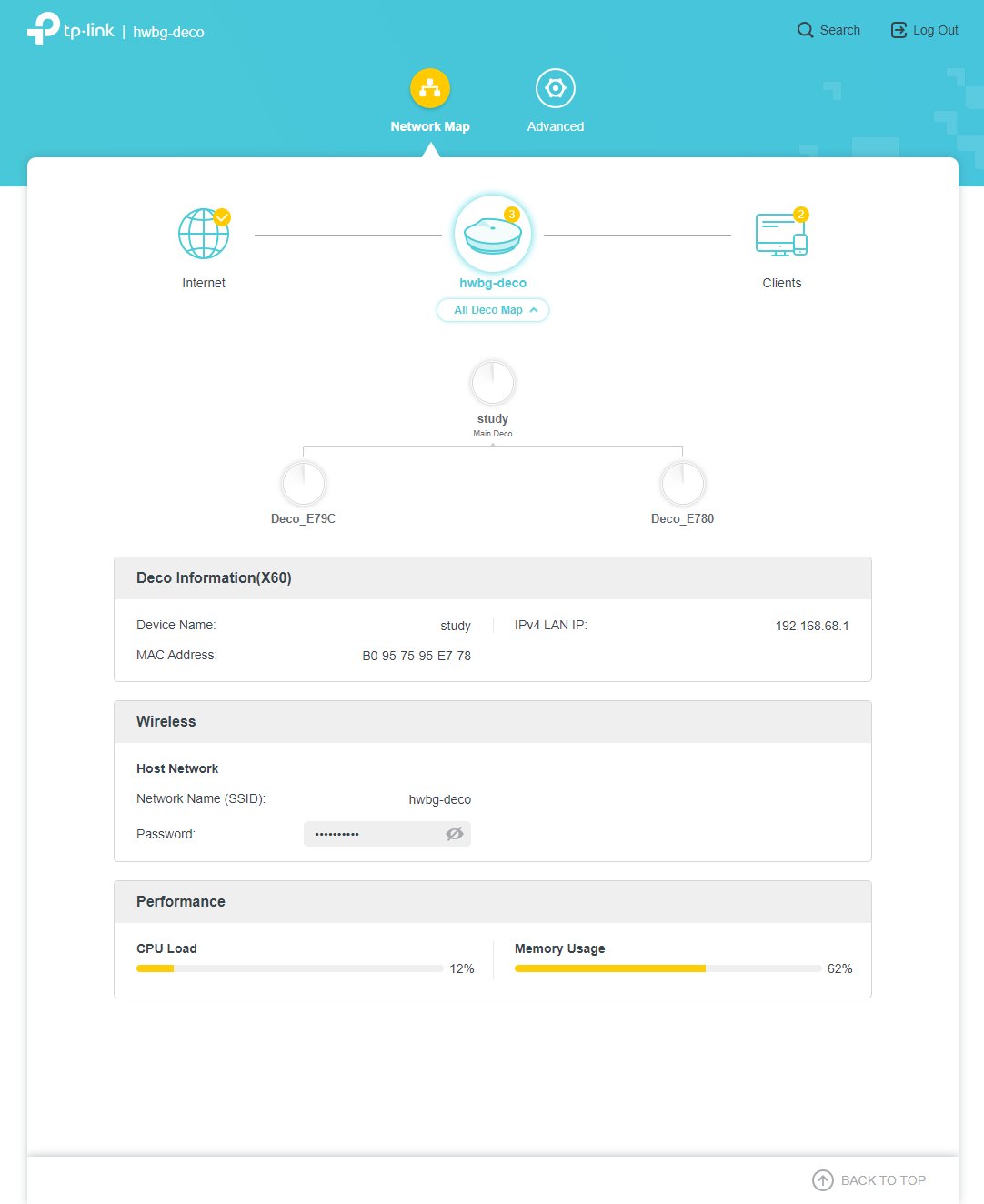
Task: Click the Back to Top arrow icon
Action: (x=823, y=1180)
